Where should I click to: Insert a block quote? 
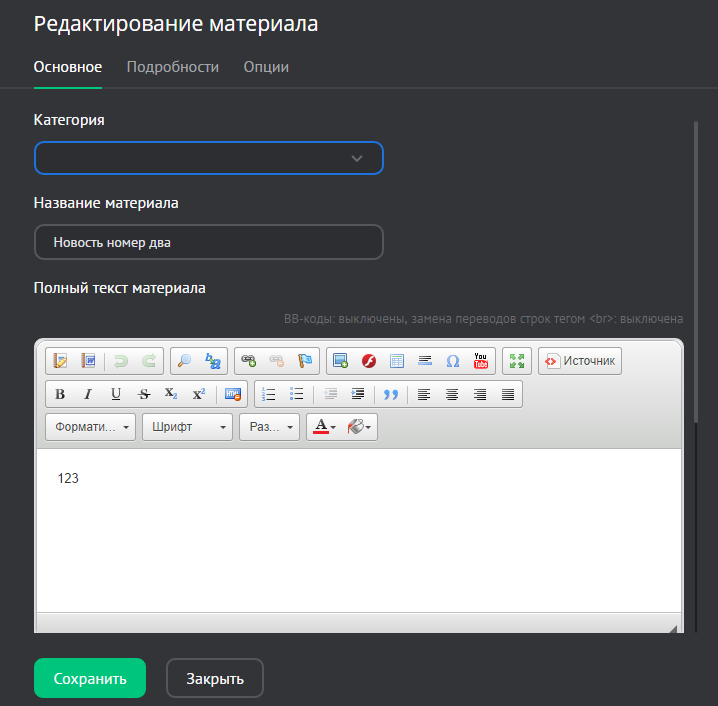point(391,394)
